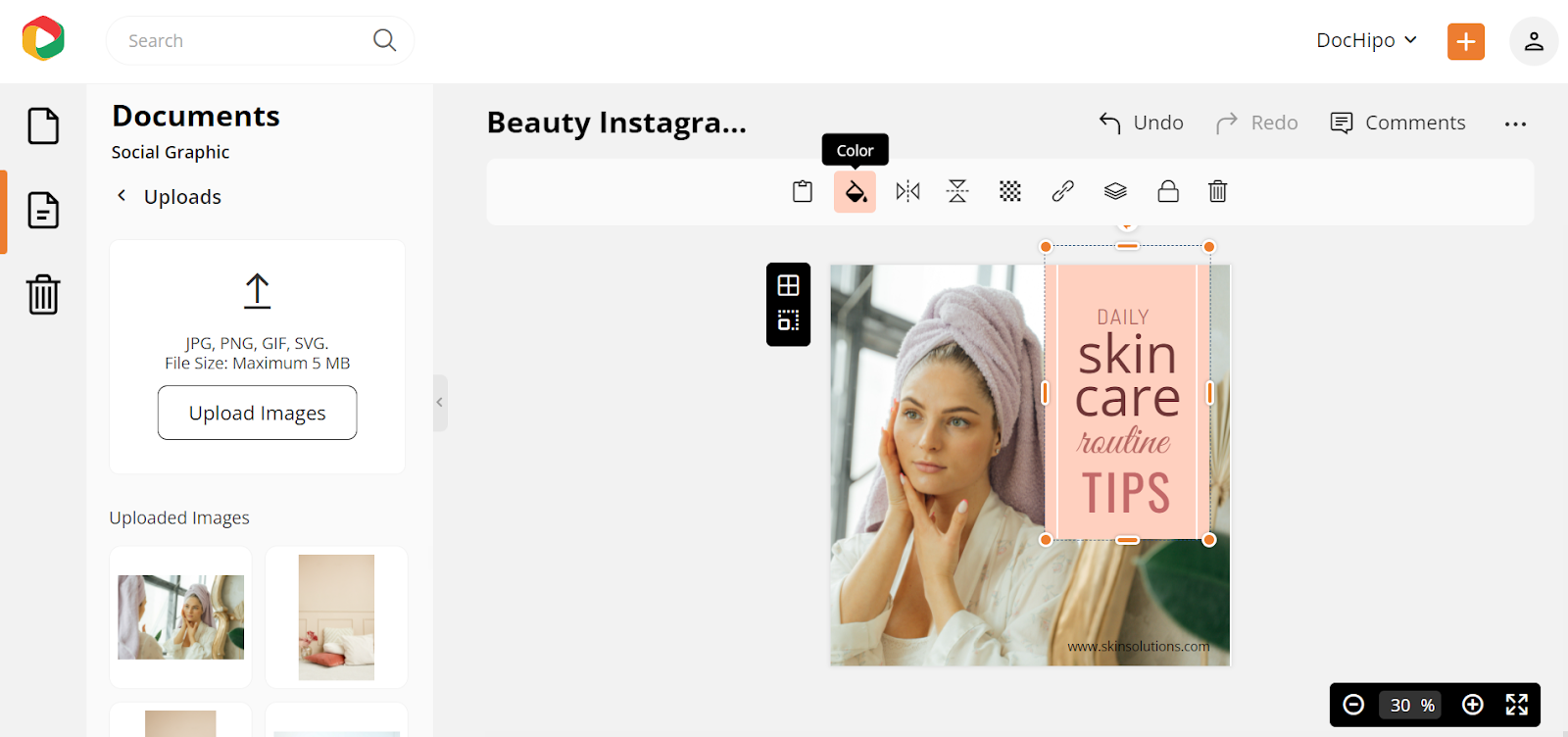Image resolution: width=1568 pixels, height=737 pixels.
Task: Open the layers arrange icon
Action: point(1115,191)
